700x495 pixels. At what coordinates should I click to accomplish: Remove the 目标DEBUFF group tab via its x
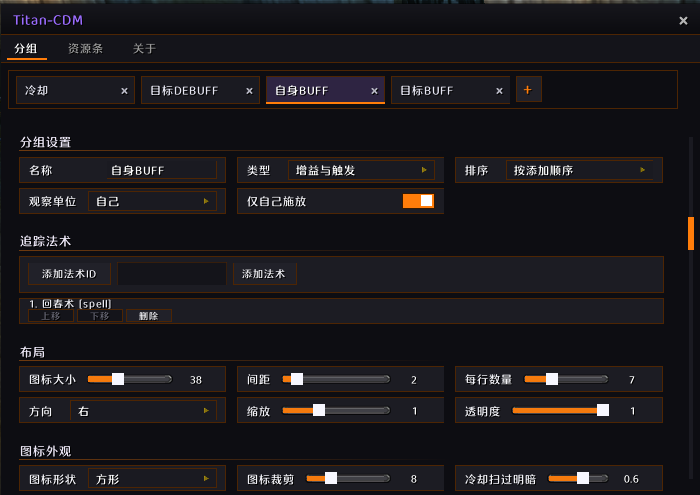[250, 91]
